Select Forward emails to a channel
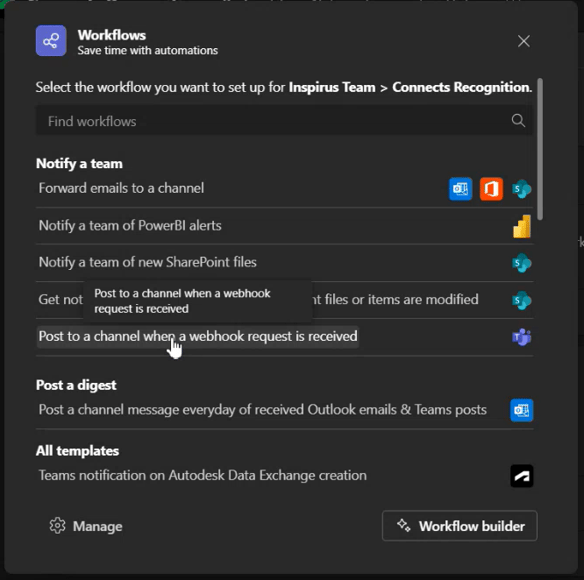The image size is (584, 580). 121,188
